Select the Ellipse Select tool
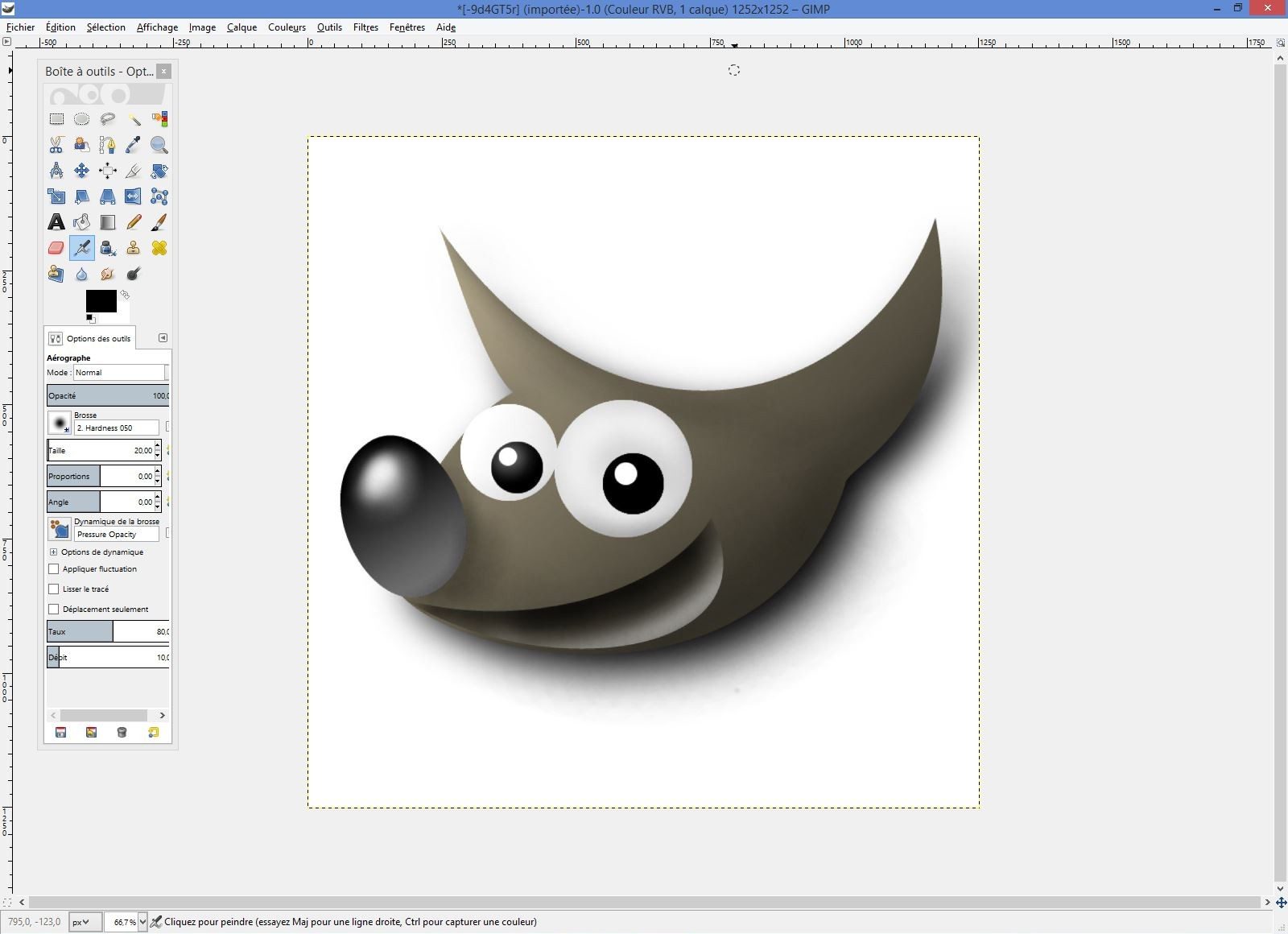 (x=82, y=119)
